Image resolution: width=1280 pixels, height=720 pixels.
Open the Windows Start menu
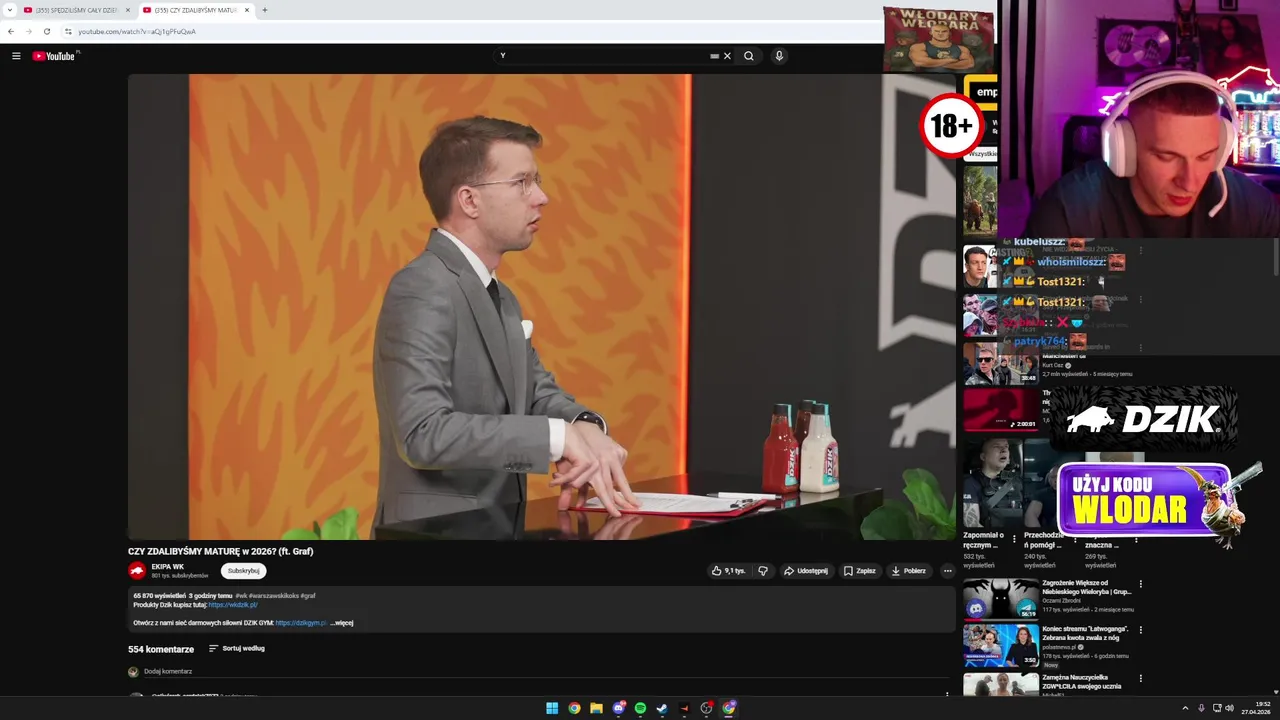click(x=552, y=708)
